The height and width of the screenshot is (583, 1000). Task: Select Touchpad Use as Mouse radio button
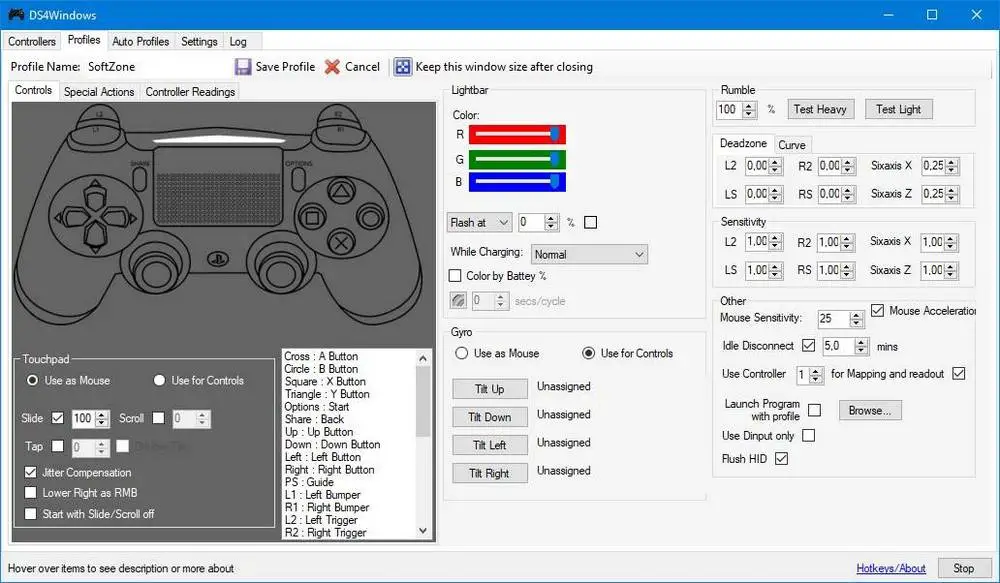click(x=32, y=380)
